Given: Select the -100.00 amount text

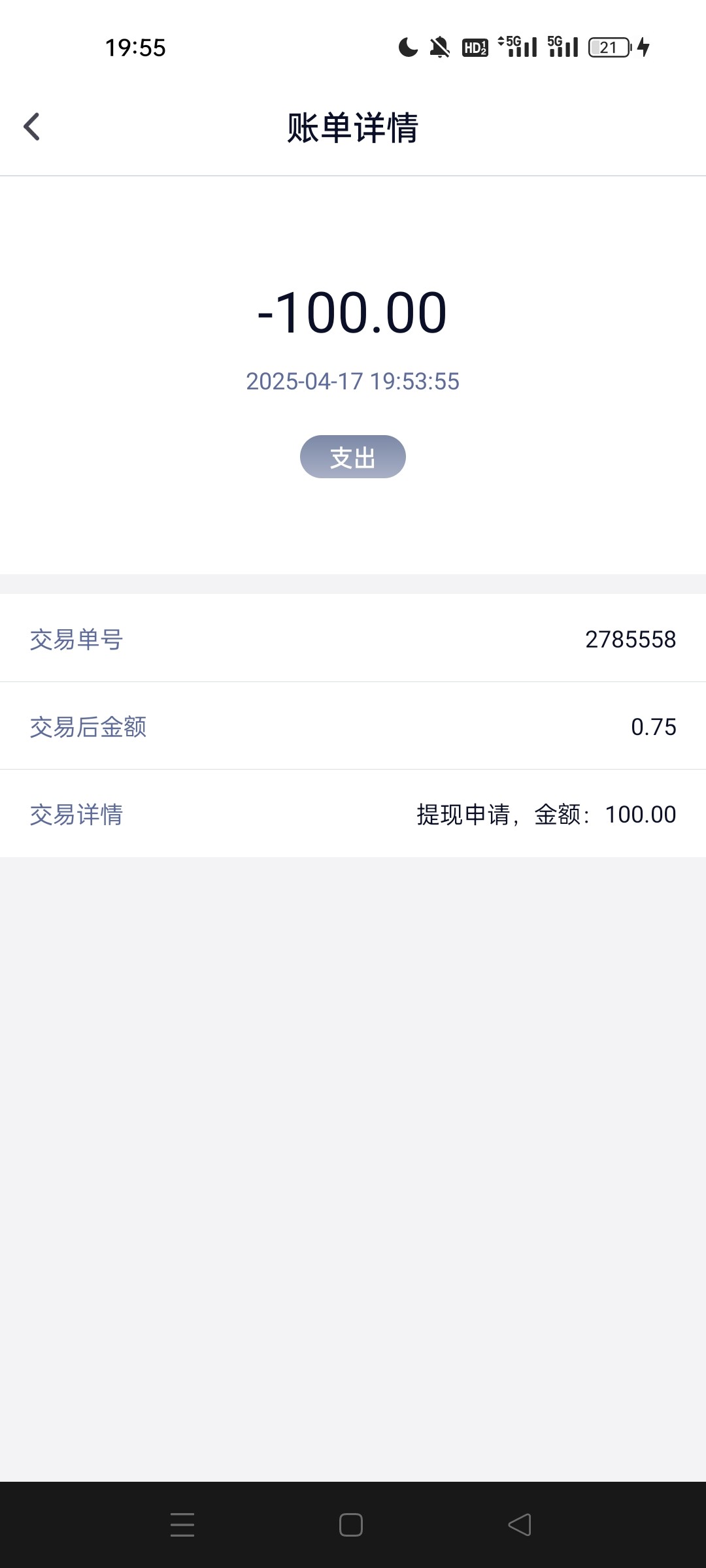Looking at the screenshot, I should [x=353, y=312].
